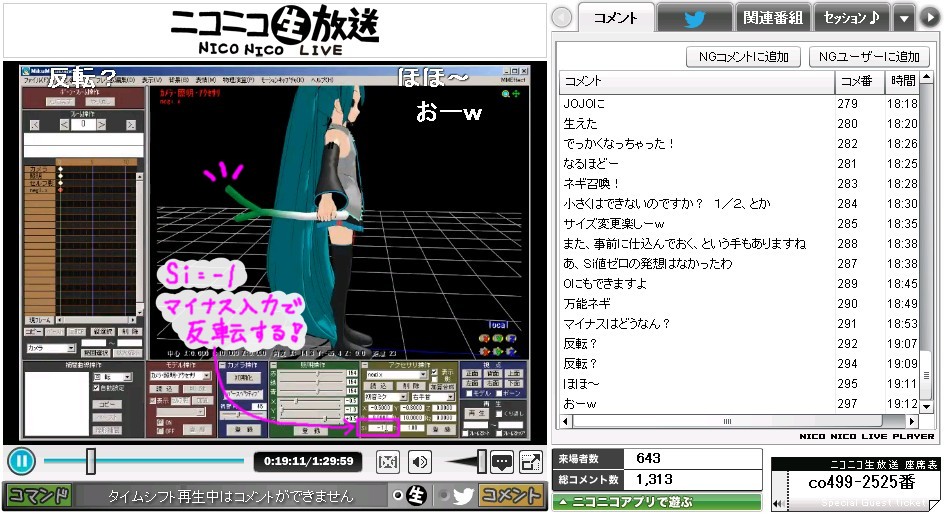This screenshot has width=944, height=514.
Task: Select the radio button next to Twitter icon
Action: point(444,495)
